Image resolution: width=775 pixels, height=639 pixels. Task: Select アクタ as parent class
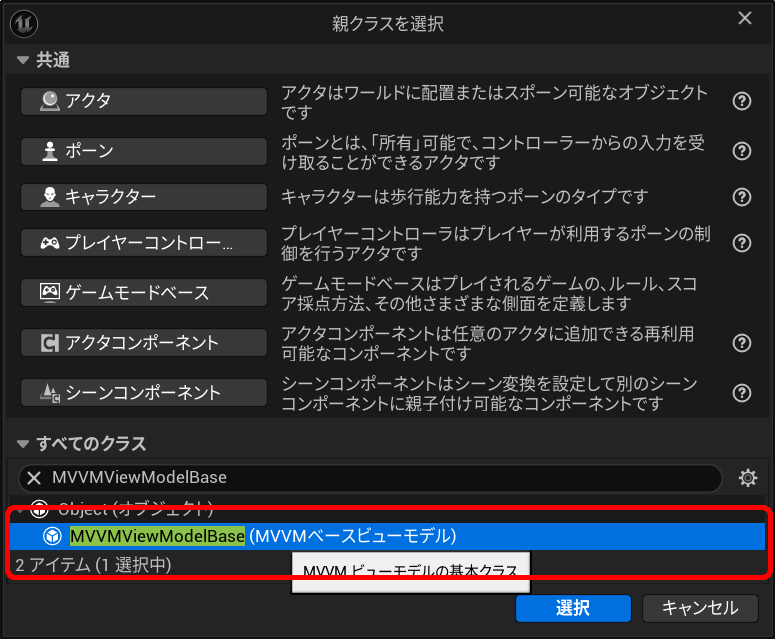pyautogui.click(x=144, y=101)
